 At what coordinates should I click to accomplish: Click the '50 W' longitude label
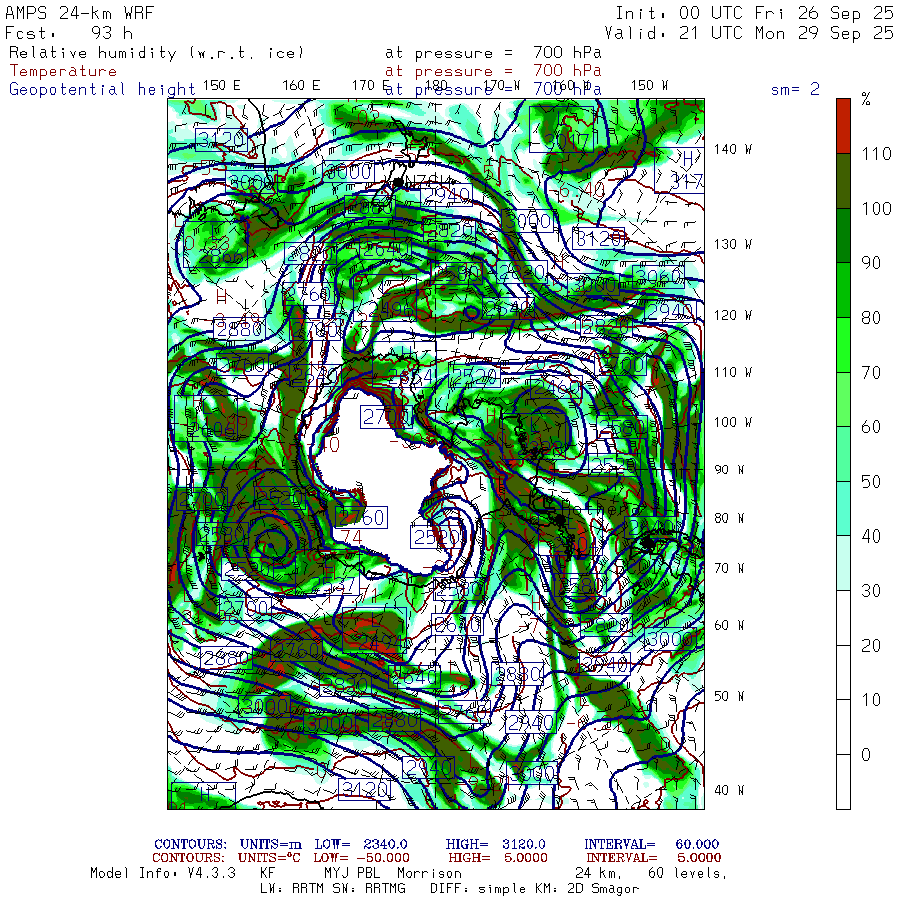[729, 696]
